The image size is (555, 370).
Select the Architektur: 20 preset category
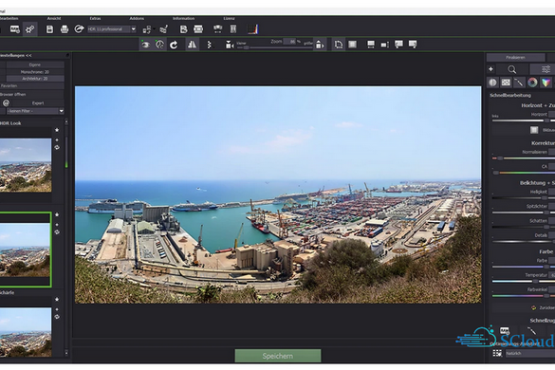(x=35, y=79)
